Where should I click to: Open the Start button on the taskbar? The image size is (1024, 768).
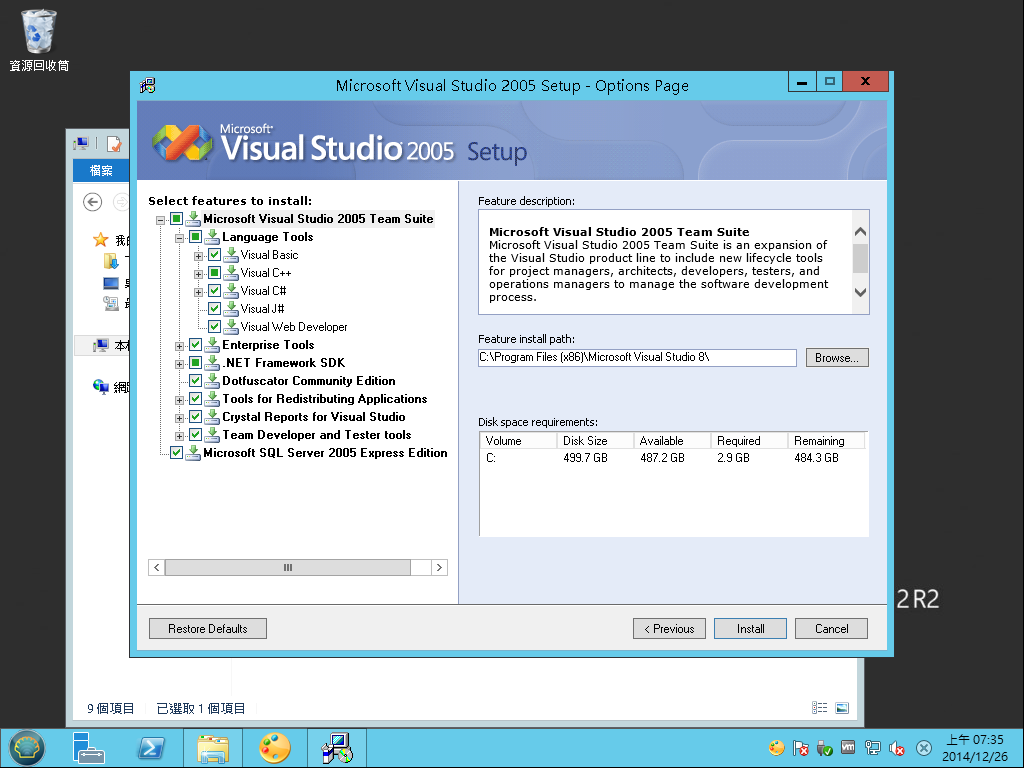[26, 748]
